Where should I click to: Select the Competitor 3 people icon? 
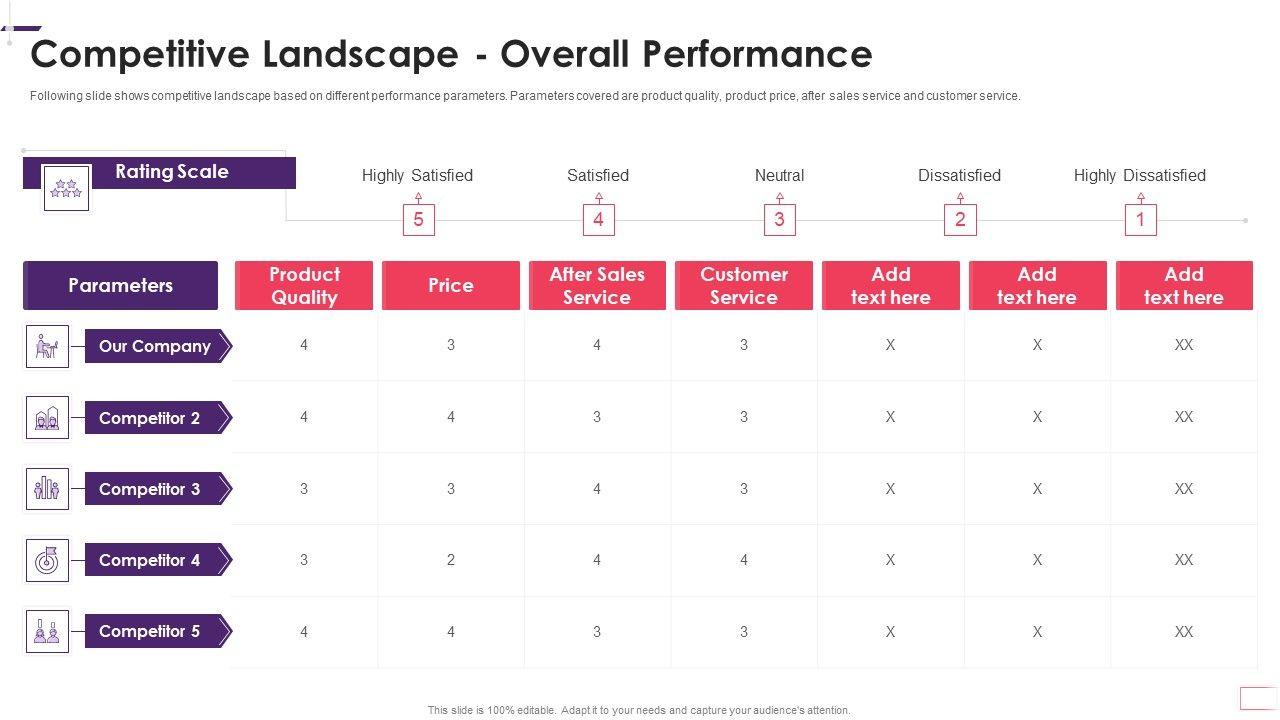click(x=47, y=489)
